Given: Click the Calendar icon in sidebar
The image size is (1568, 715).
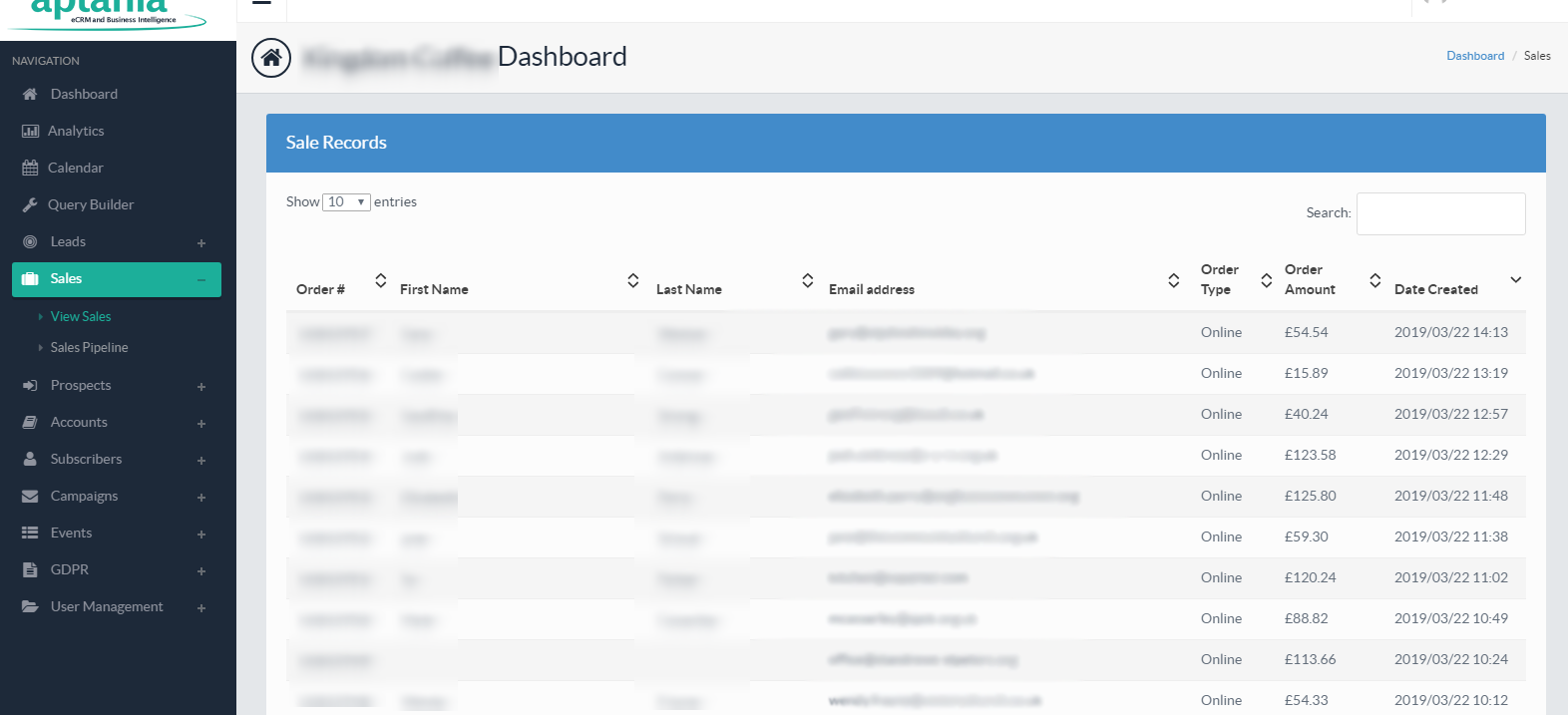Looking at the screenshot, I should click(x=30, y=168).
